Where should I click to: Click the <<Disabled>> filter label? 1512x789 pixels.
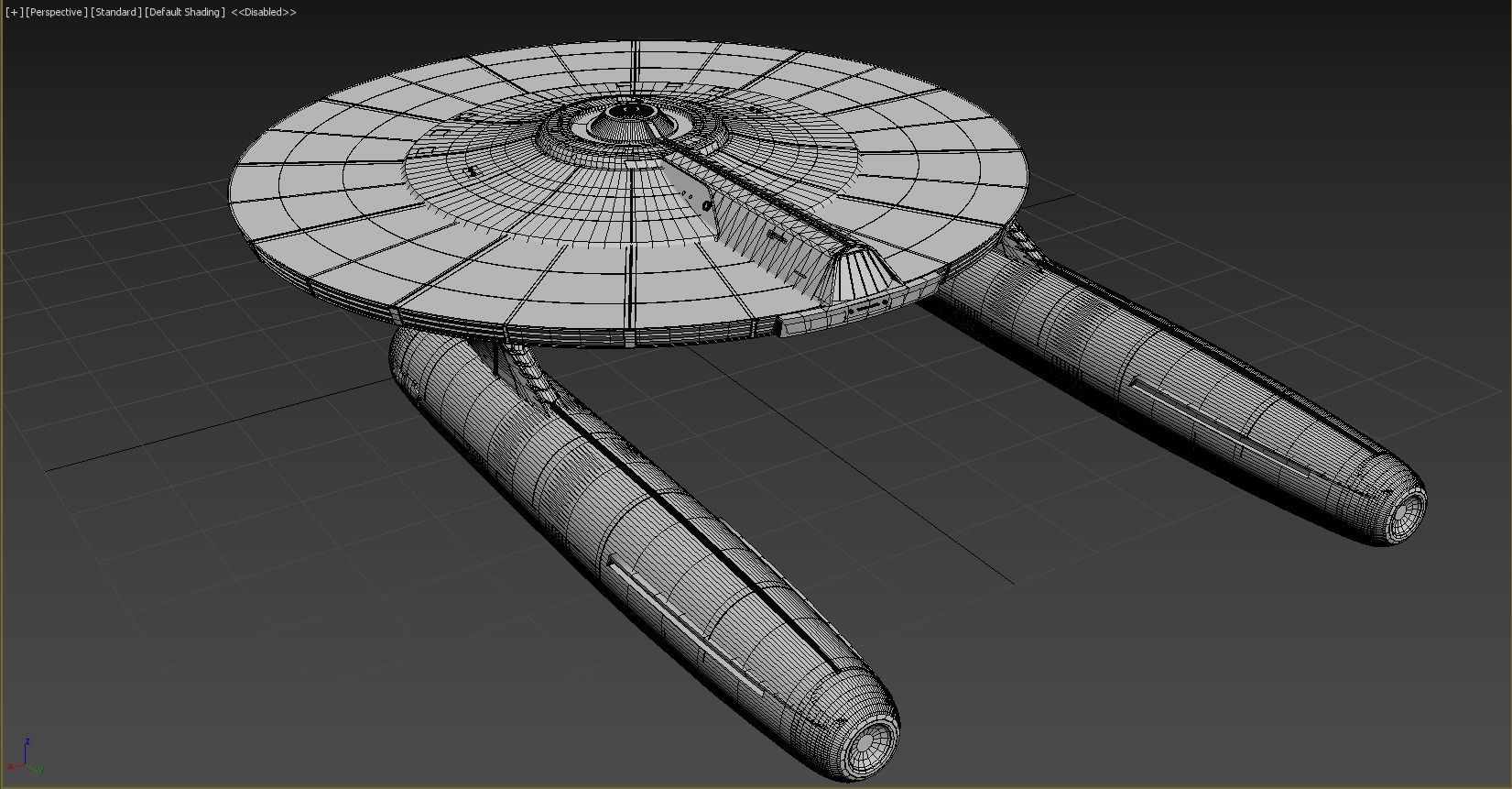click(264, 12)
